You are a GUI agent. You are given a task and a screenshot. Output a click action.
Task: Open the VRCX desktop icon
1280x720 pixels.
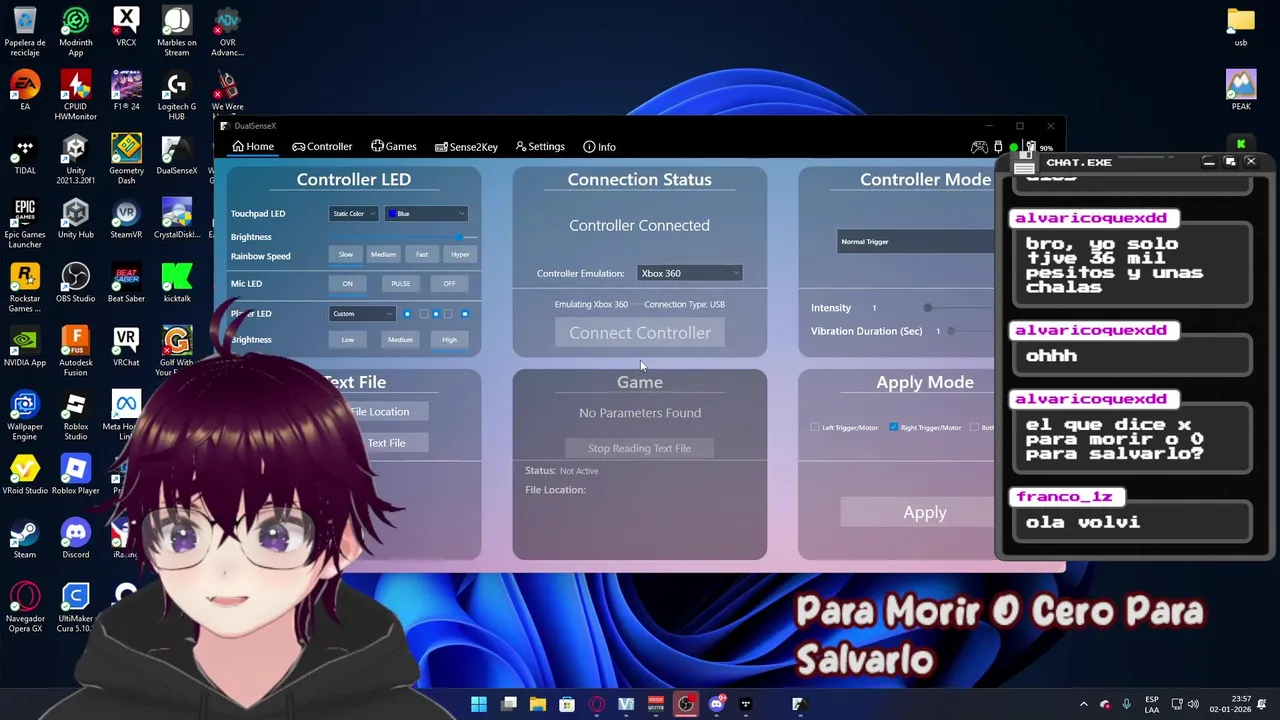(126, 28)
